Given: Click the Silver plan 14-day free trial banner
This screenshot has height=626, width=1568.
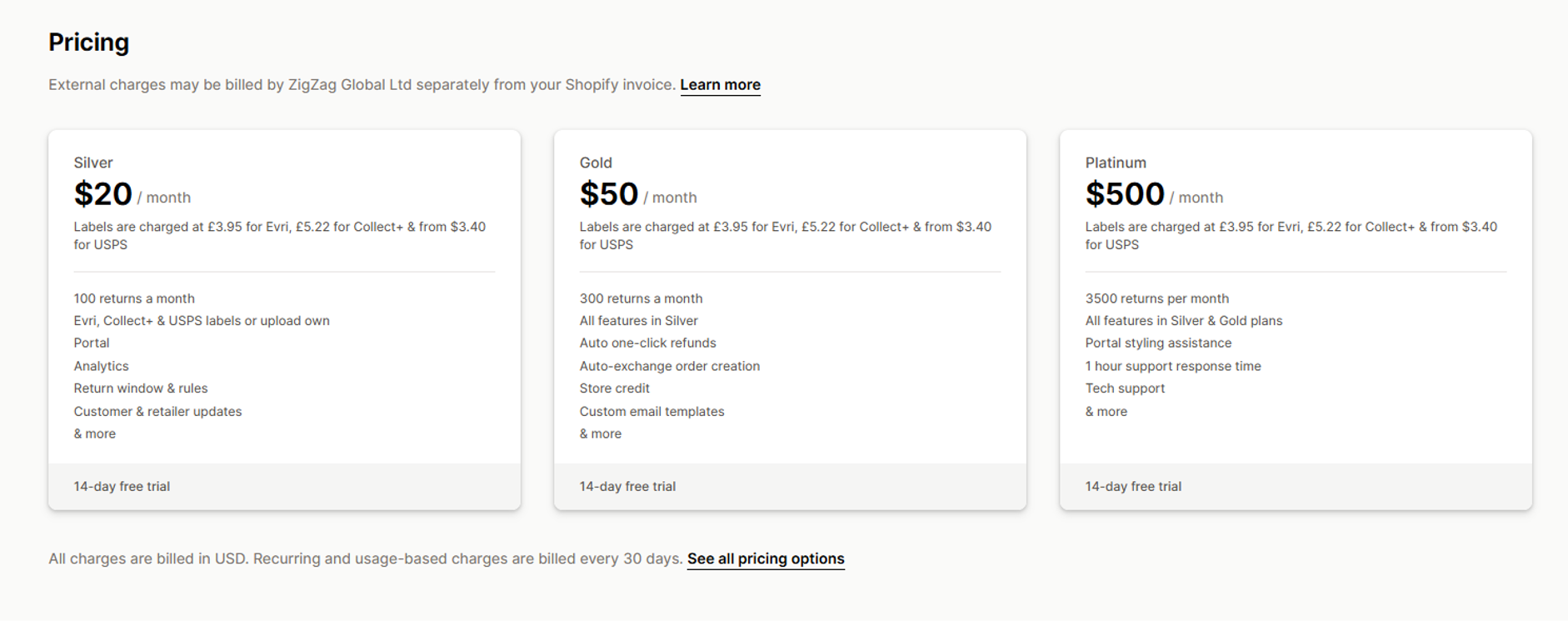Looking at the screenshot, I should 121,486.
